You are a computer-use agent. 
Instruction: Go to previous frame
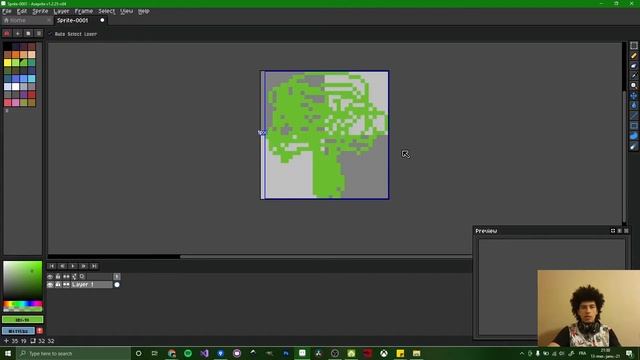point(62,266)
